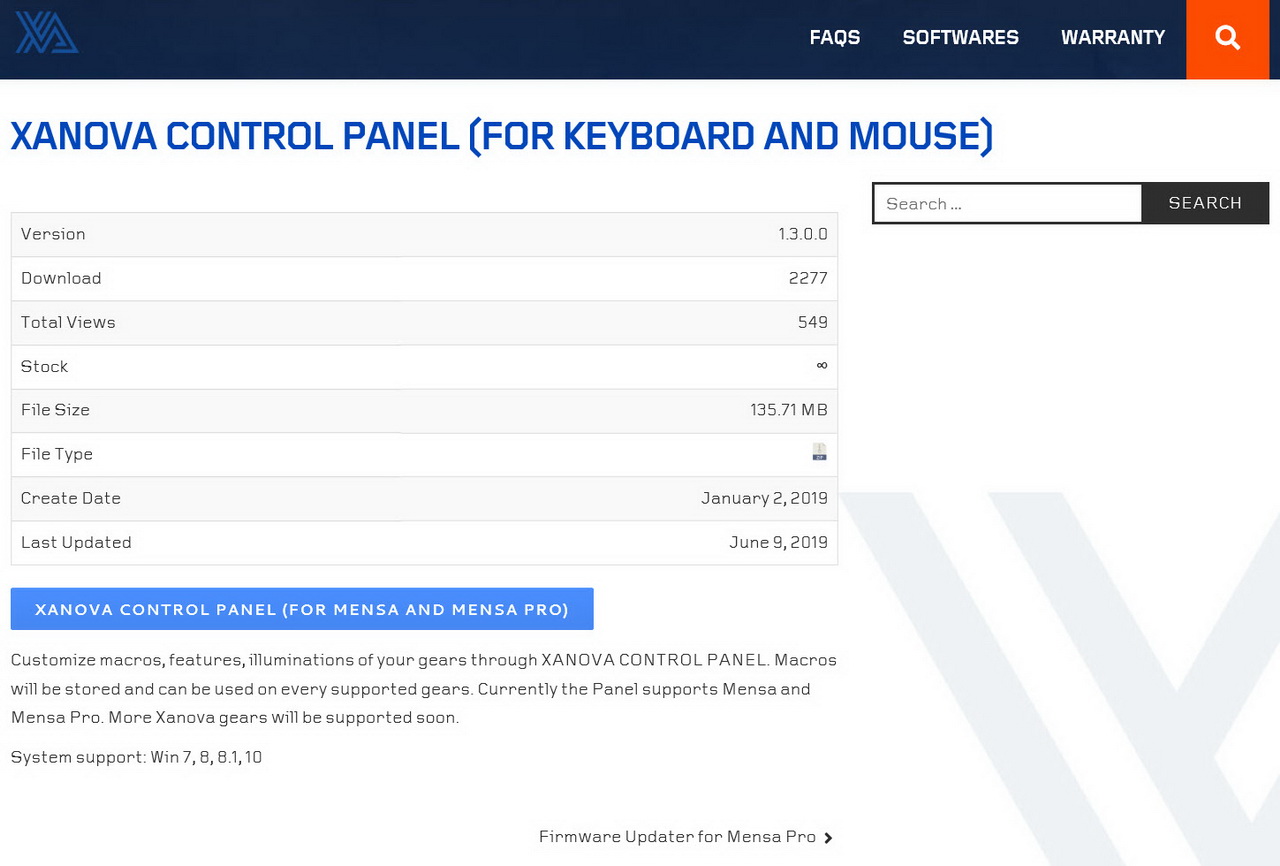Open Firmware Updater for Mensa Pro link
The image size is (1280, 866).
(x=677, y=837)
